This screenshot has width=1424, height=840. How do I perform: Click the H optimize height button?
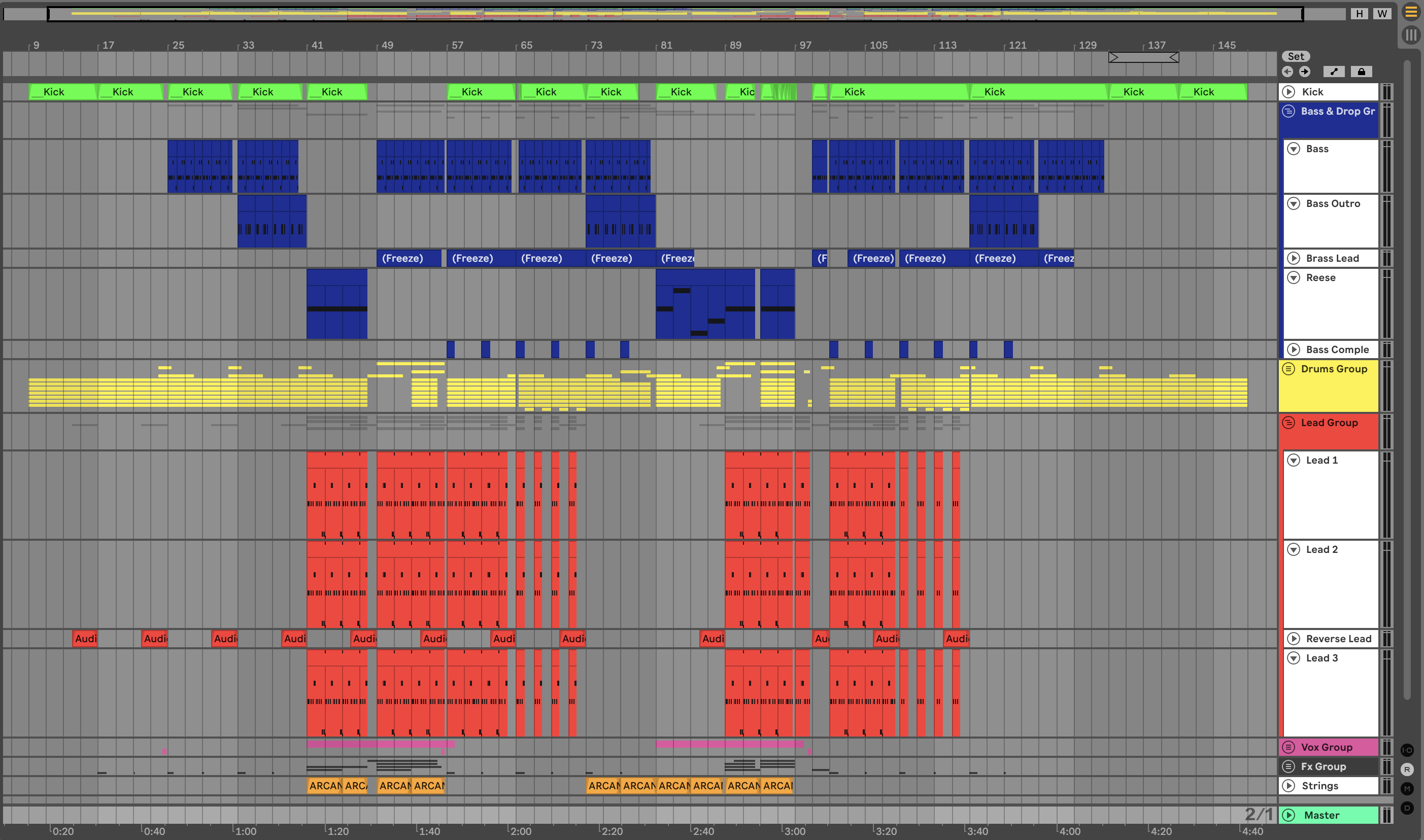[x=1359, y=14]
